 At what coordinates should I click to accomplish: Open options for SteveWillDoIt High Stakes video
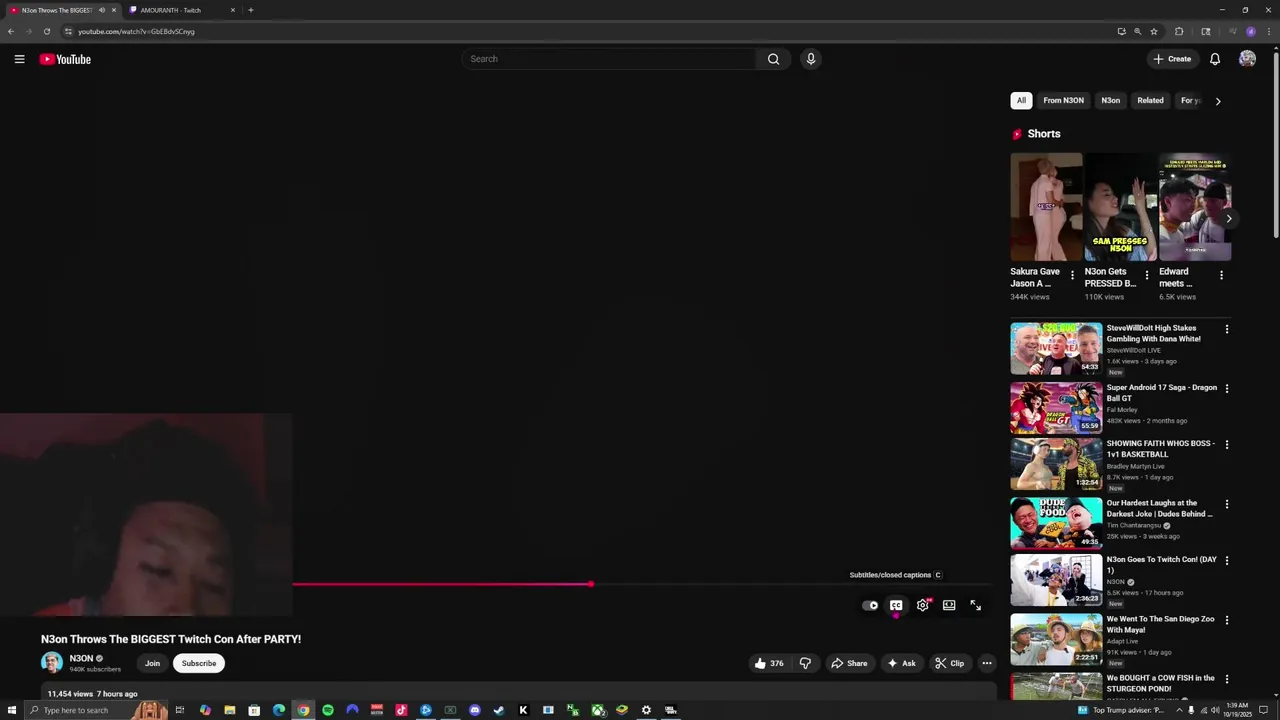pos(1227,329)
